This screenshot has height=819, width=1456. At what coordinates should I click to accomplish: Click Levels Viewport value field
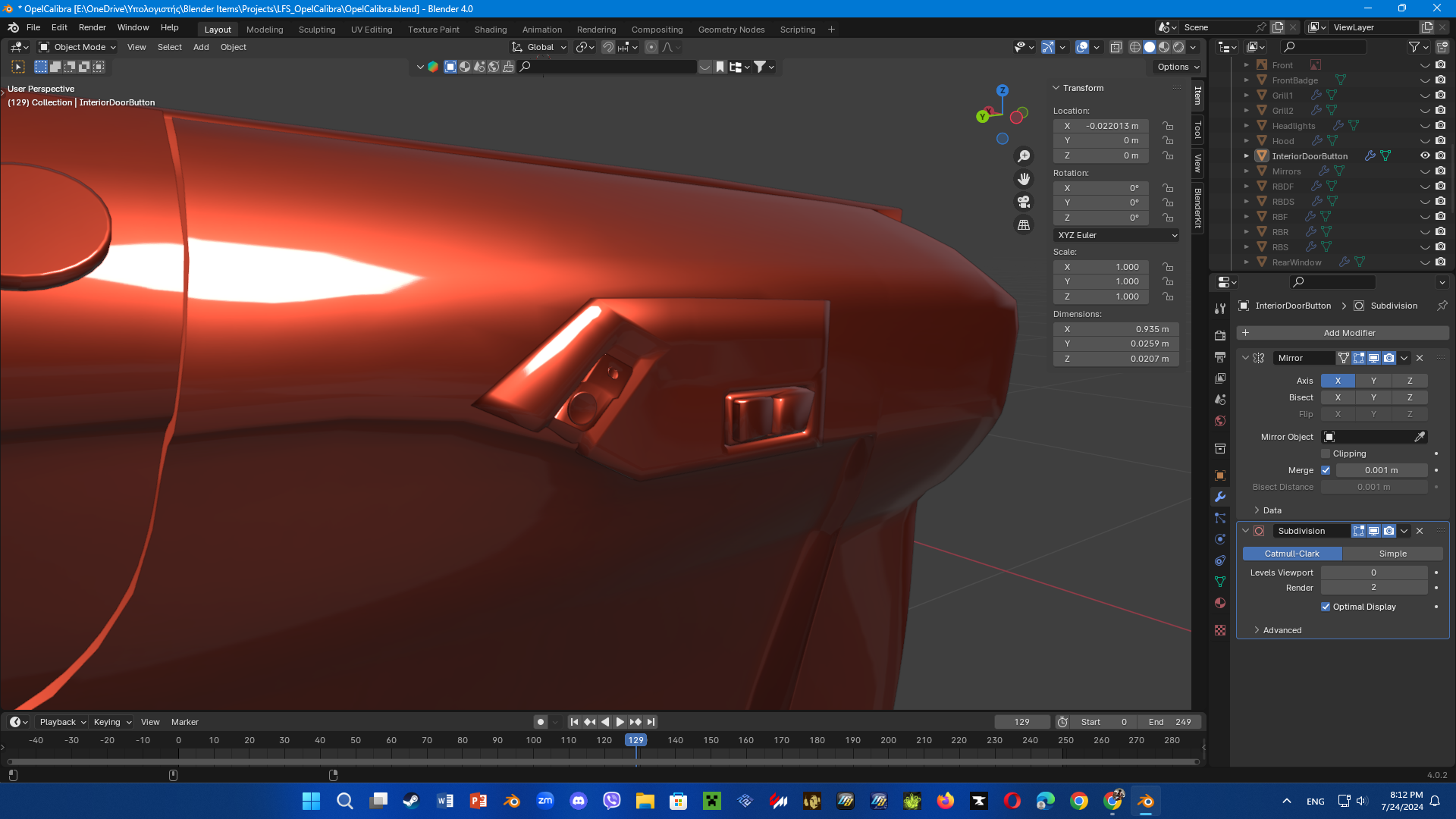[1373, 573]
